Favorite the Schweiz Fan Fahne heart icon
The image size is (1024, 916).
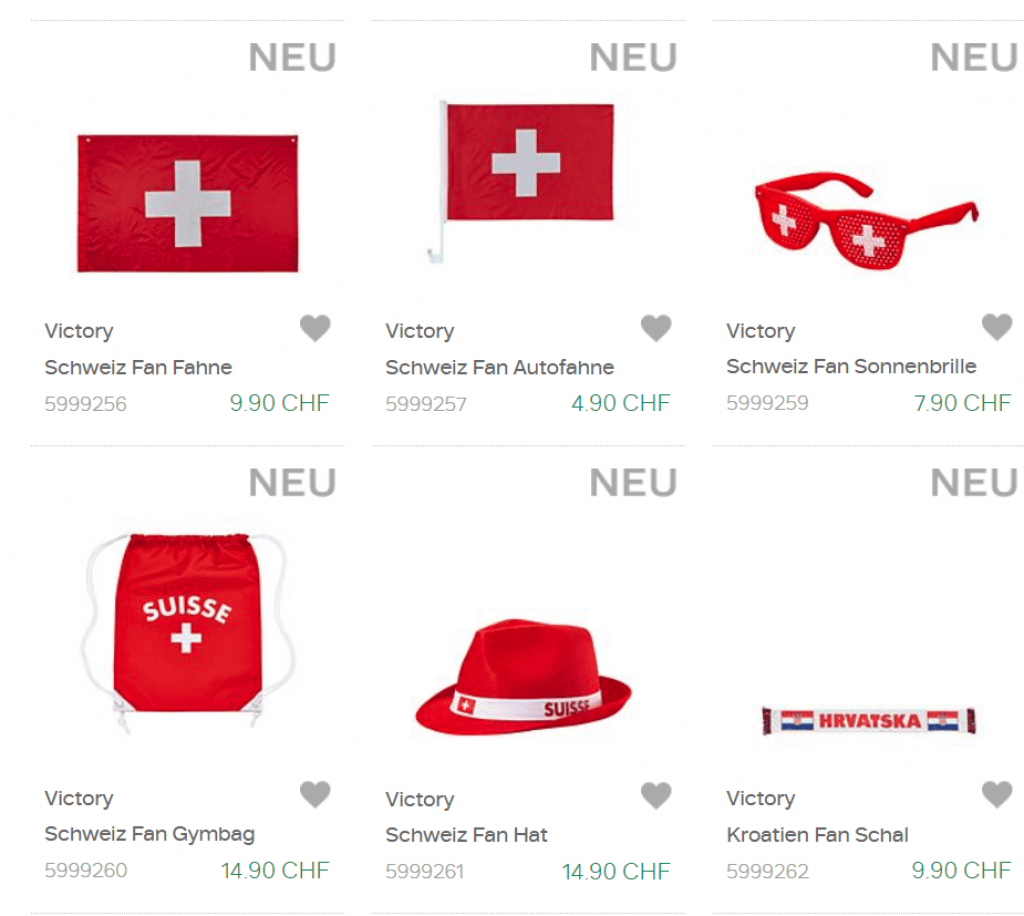(315, 328)
